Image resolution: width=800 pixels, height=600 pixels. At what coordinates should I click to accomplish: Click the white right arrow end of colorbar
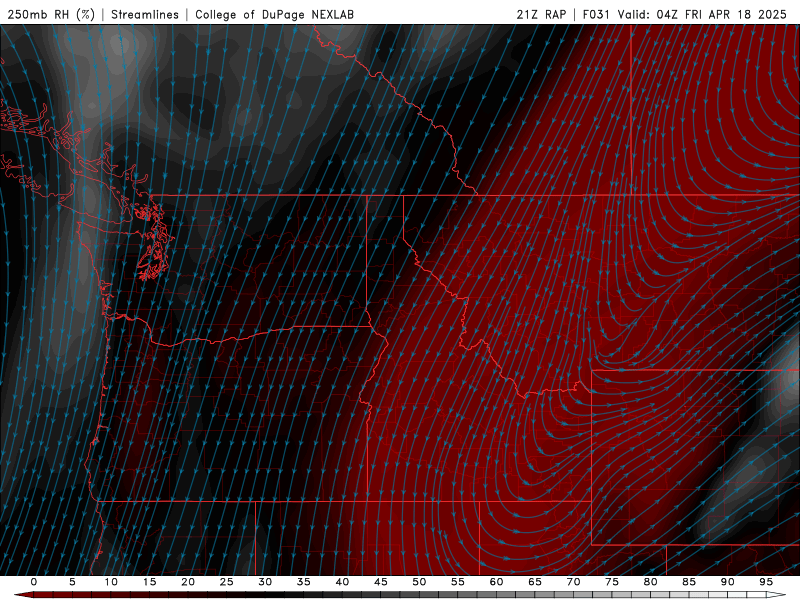click(776, 595)
